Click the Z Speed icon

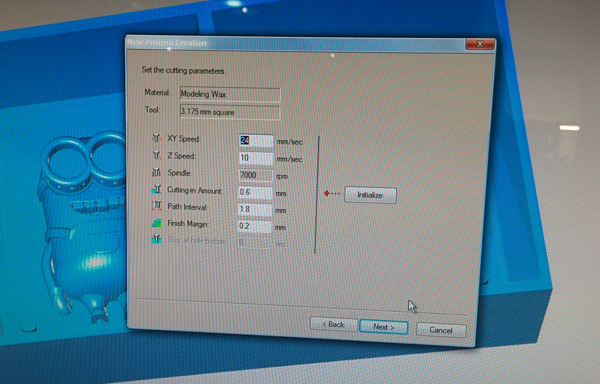pyautogui.click(x=156, y=155)
